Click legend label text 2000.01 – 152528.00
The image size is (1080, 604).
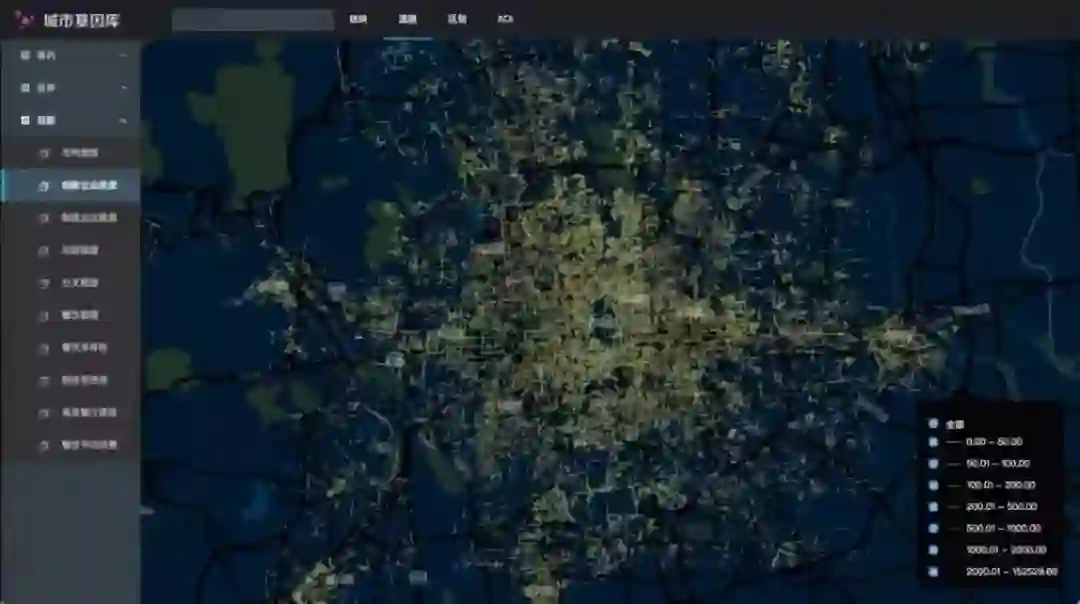pyautogui.click(x=1012, y=571)
